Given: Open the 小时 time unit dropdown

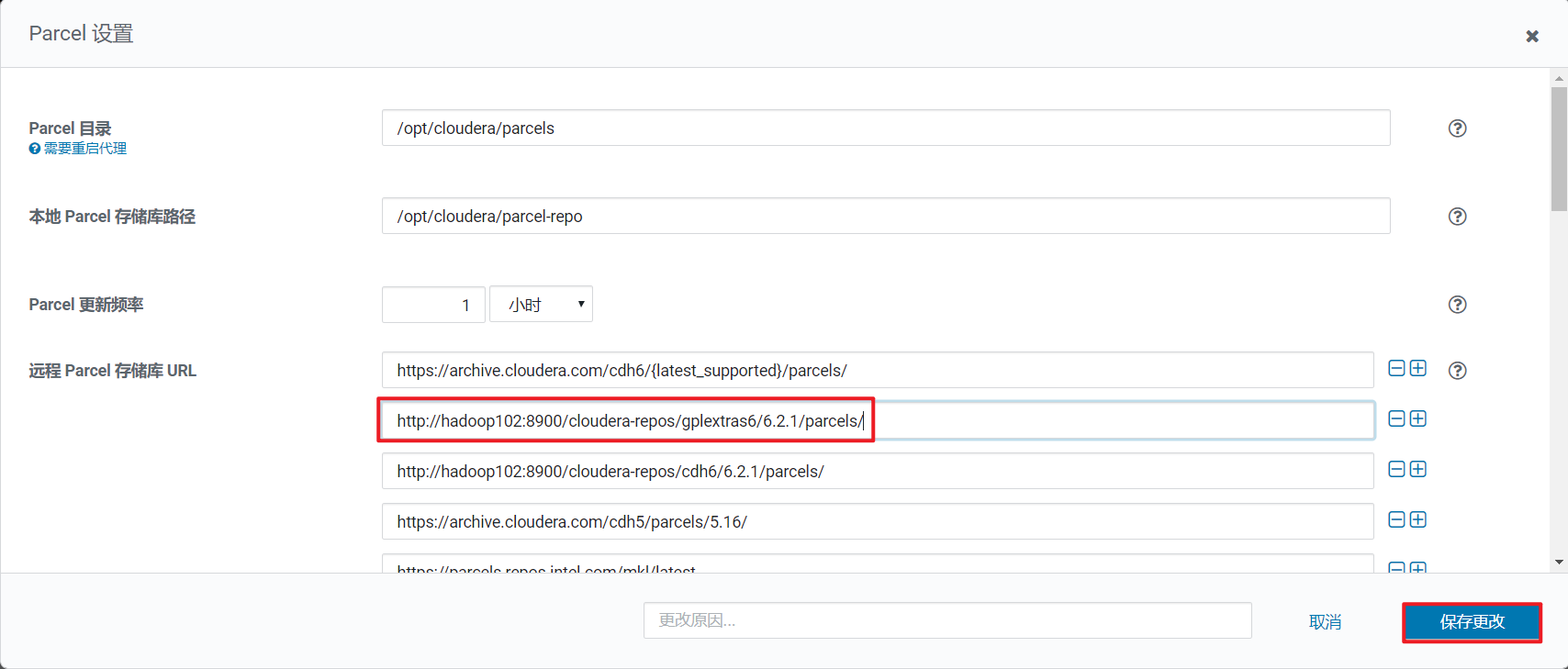Looking at the screenshot, I should tap(541, 304).
